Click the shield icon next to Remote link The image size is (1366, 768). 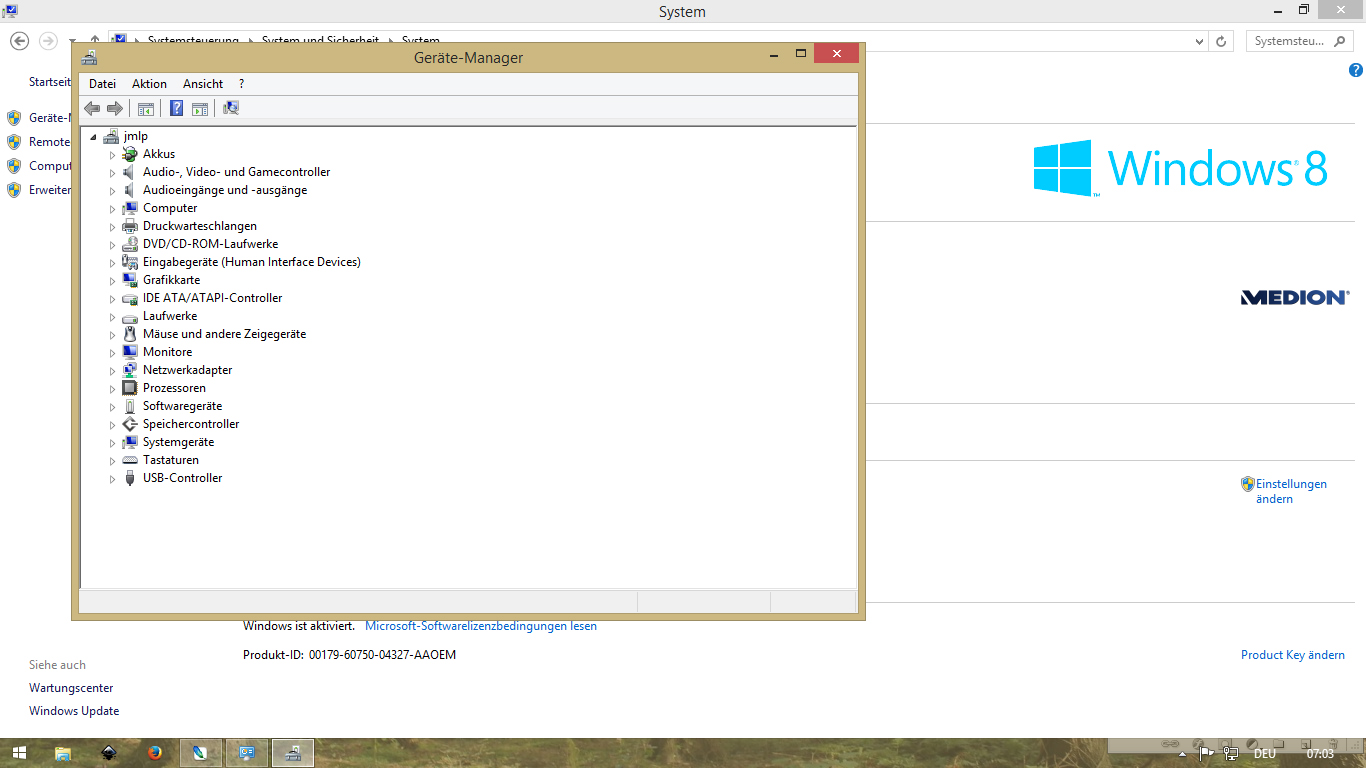[14, 142]
